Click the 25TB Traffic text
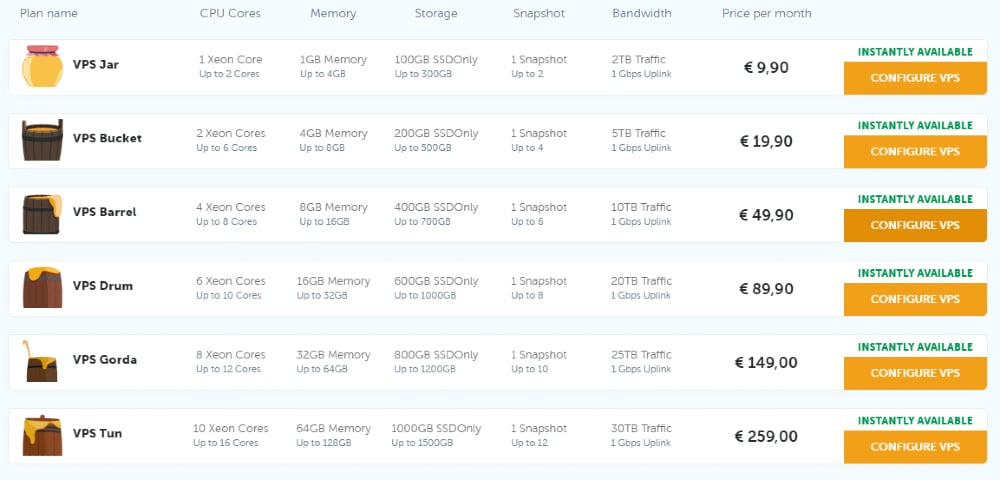Image resolution: width=1000 pixels, height=480 pixels. pos(642,355)
